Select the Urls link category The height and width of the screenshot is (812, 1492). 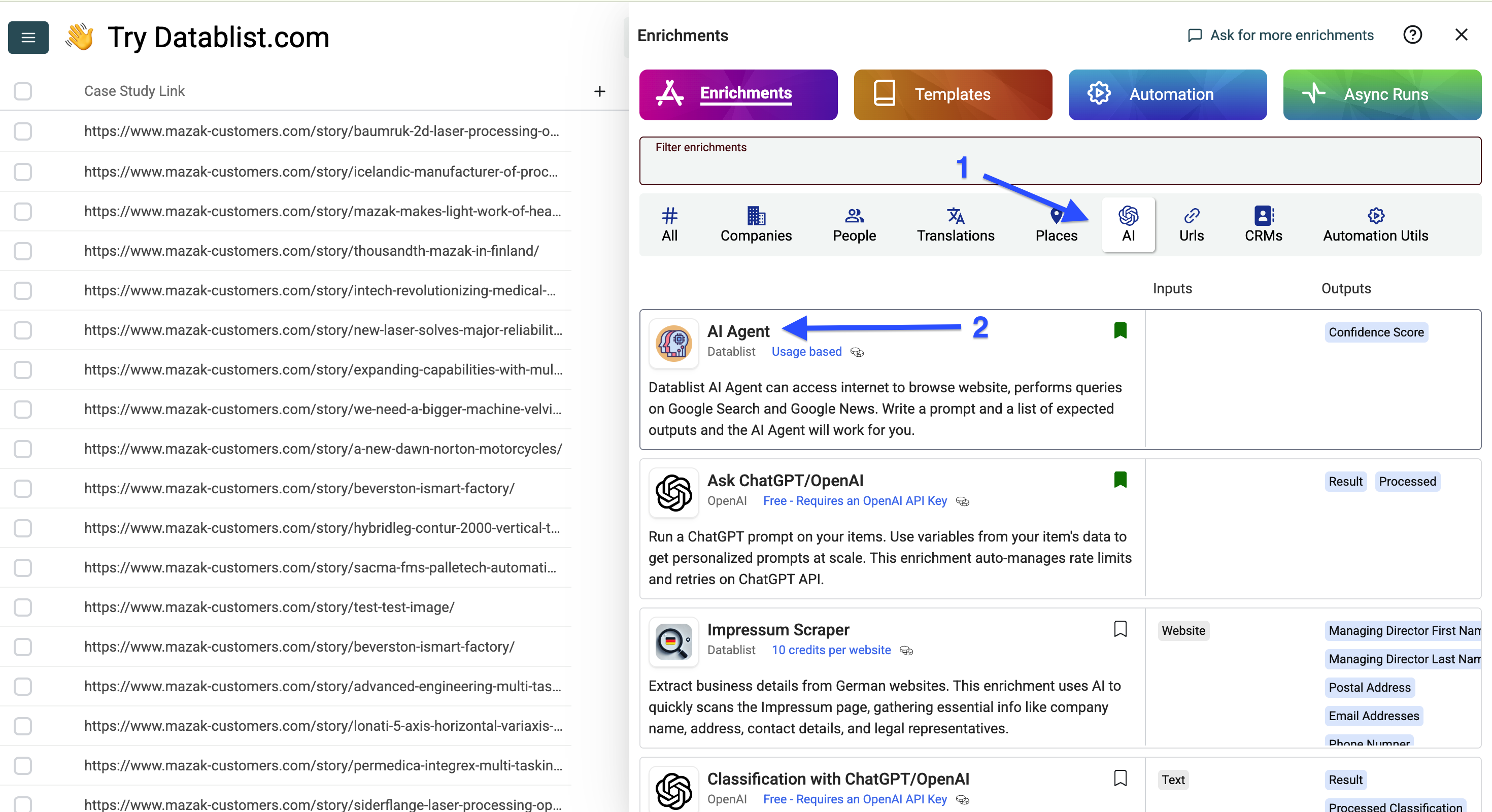pyautogui.click(x=1192, y=225)
